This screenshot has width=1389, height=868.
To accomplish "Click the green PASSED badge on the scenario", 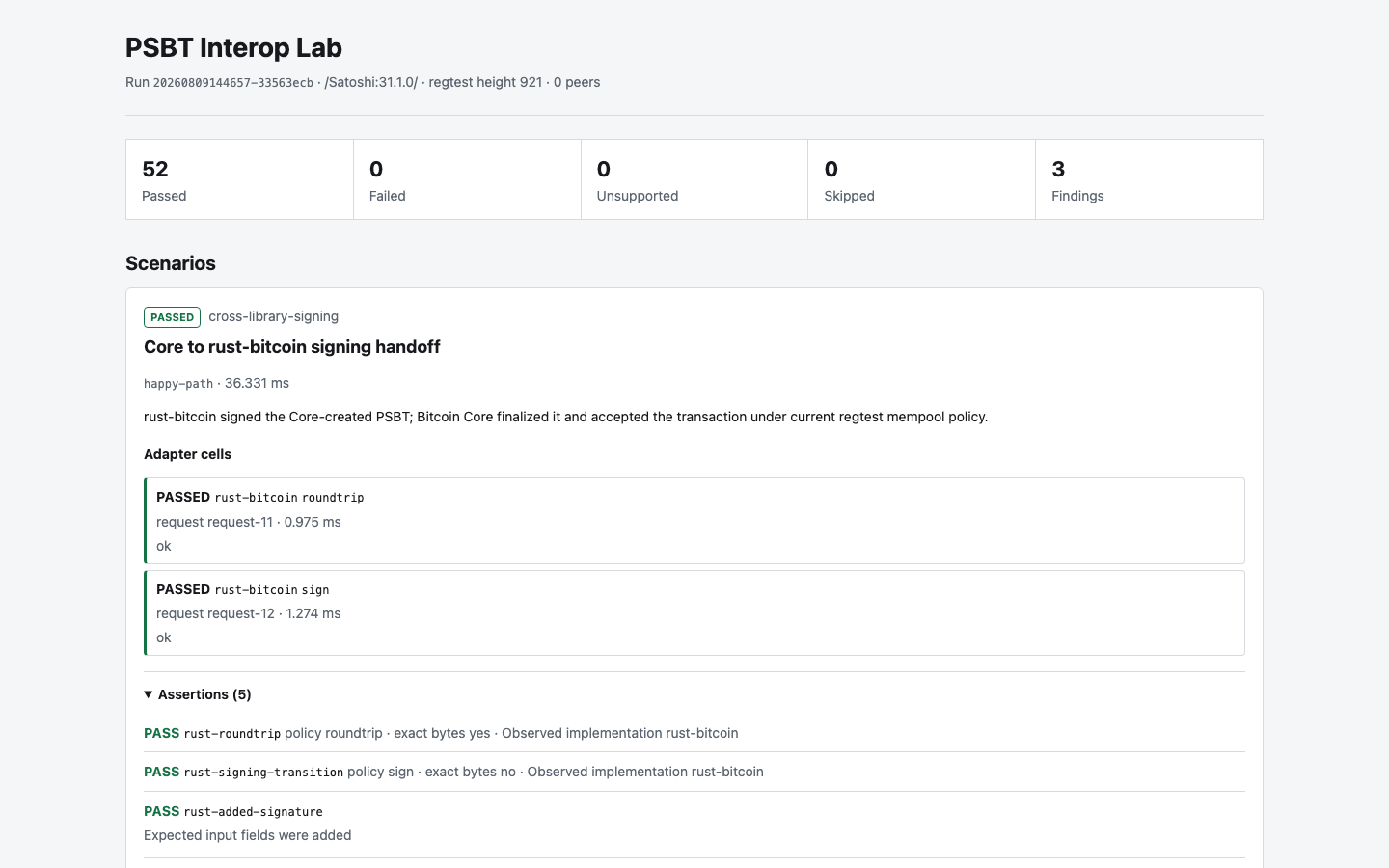I will point(172,317).
